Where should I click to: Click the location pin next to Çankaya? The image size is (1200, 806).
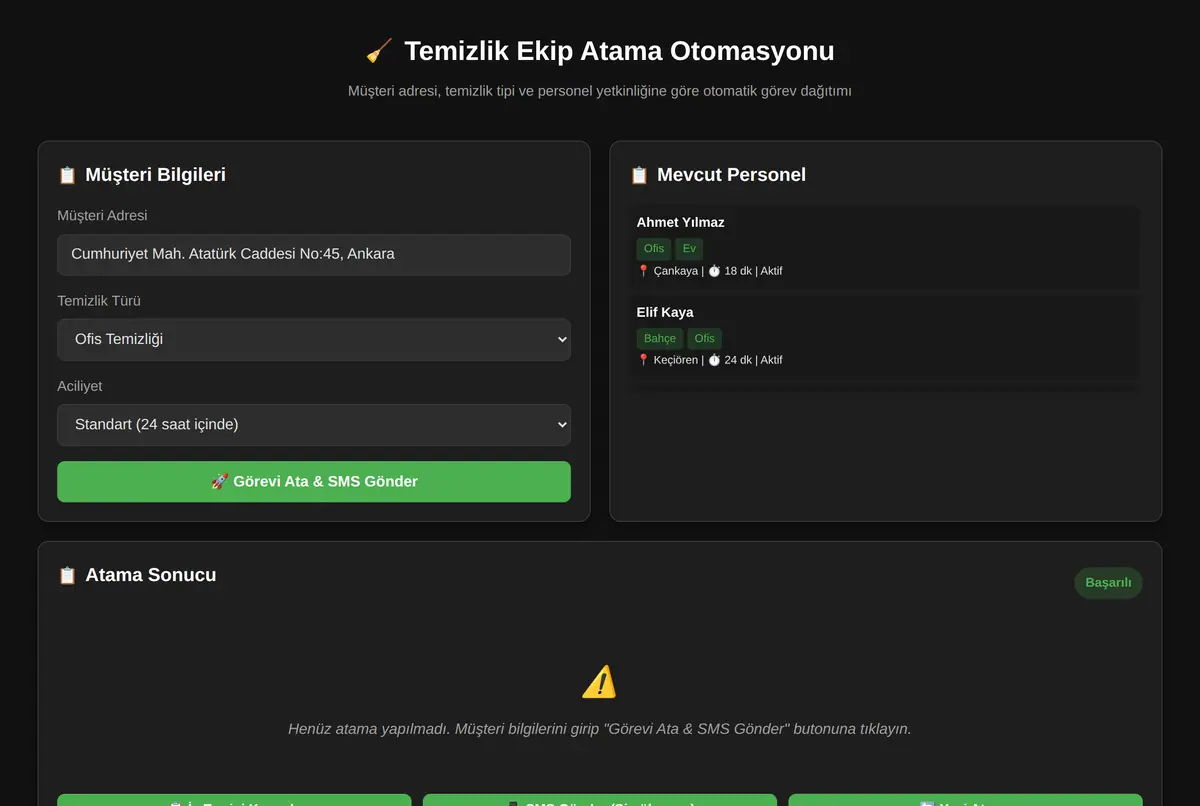tap(643, 270)
